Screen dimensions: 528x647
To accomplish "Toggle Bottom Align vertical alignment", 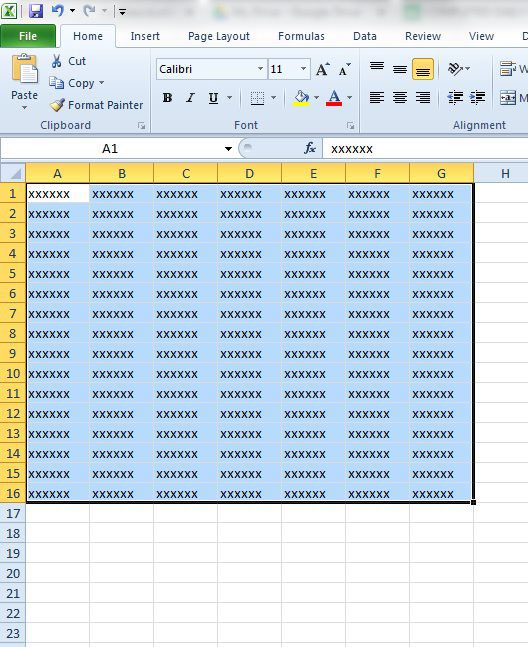I will coord(423,68).
